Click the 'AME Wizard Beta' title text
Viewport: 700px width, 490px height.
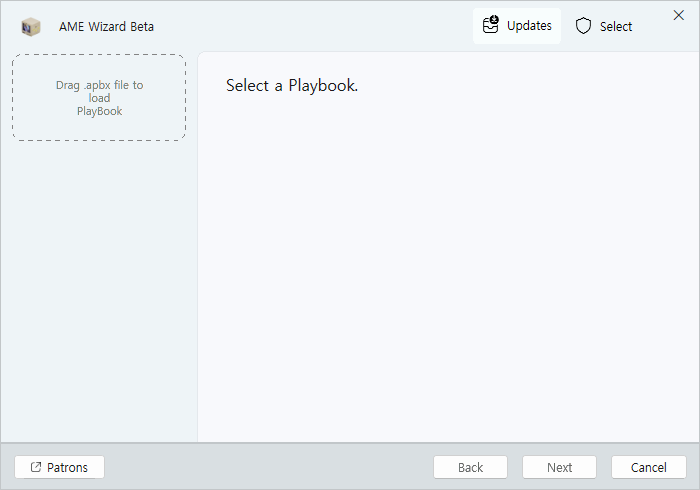coord(106,27)
